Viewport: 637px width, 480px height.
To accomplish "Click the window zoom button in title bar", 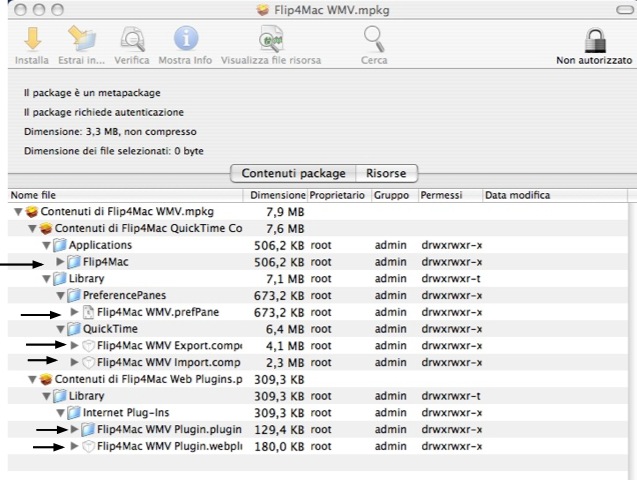I will pyautogui.click(x=58, y=9).
